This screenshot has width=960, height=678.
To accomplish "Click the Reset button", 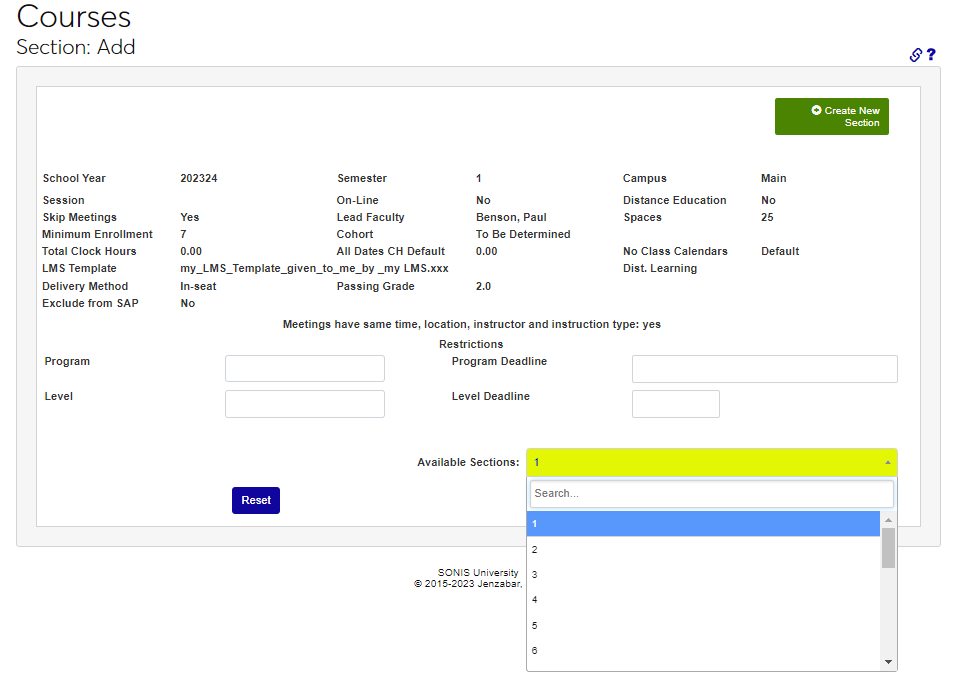I will point(255,500).
